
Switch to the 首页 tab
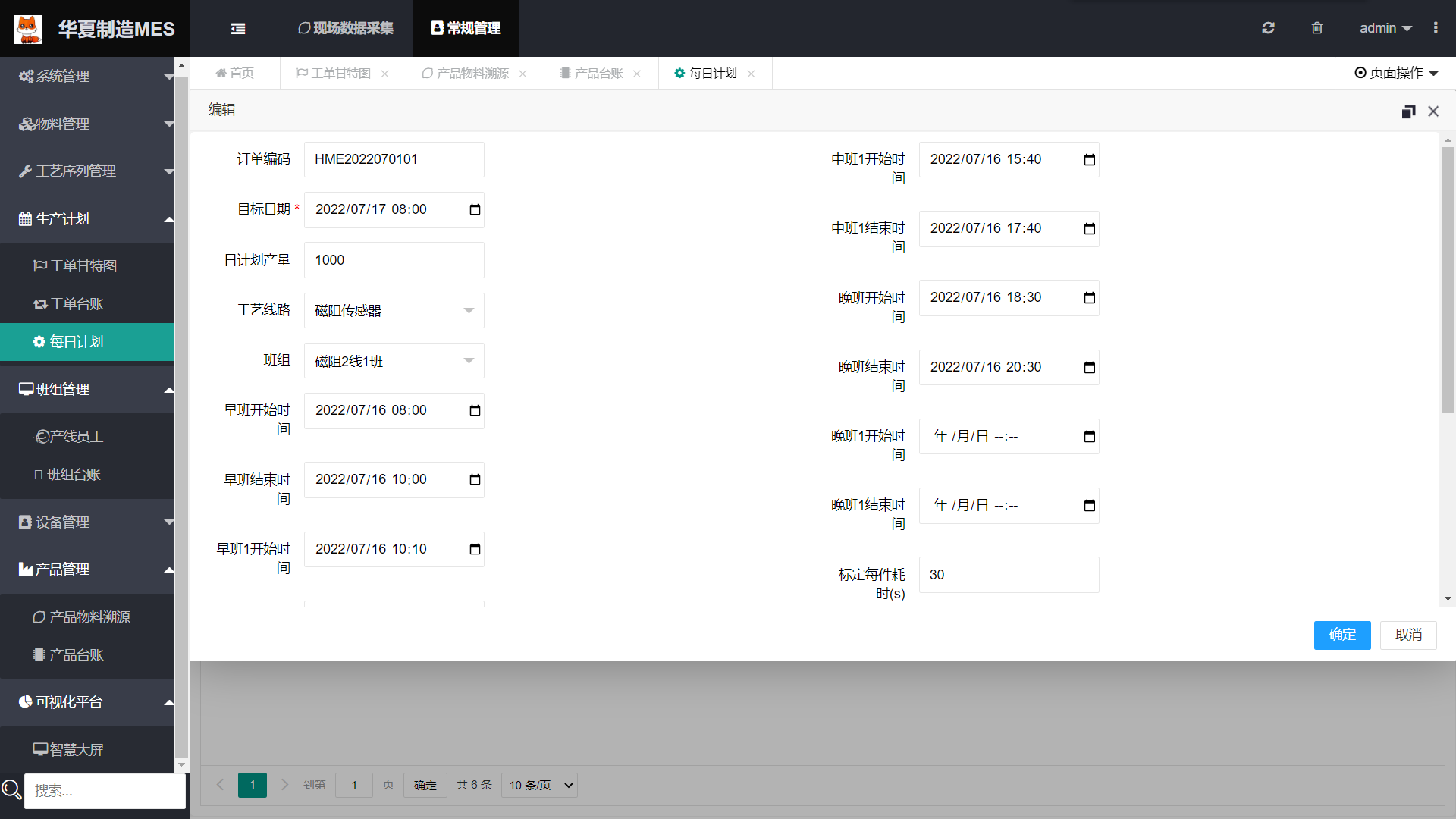point(235,73)
